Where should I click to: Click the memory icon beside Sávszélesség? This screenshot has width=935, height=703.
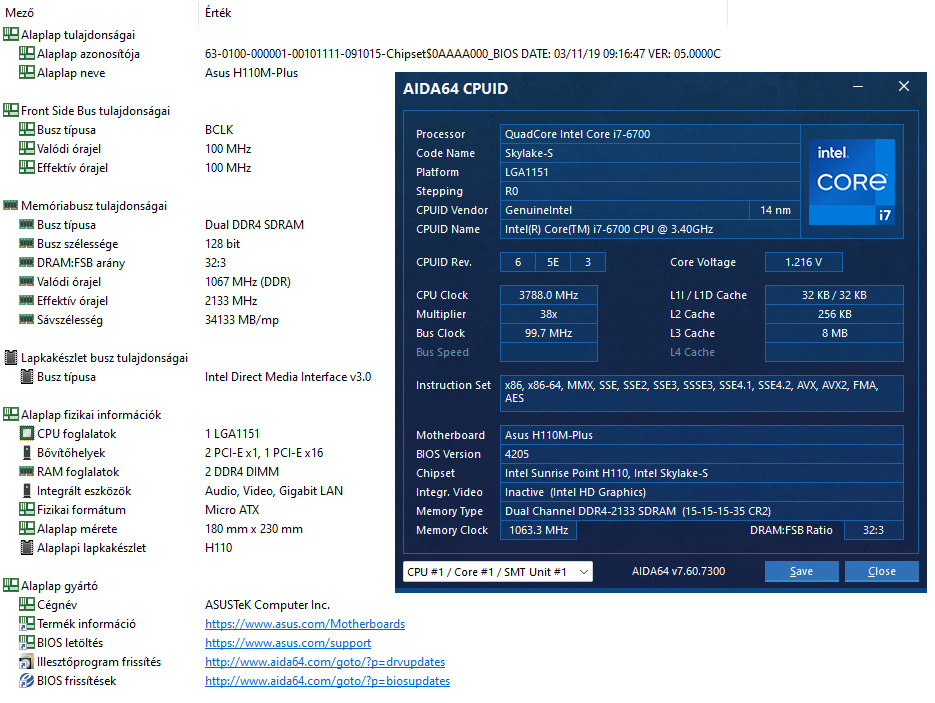pyautogui.click(x=26, y=319)
